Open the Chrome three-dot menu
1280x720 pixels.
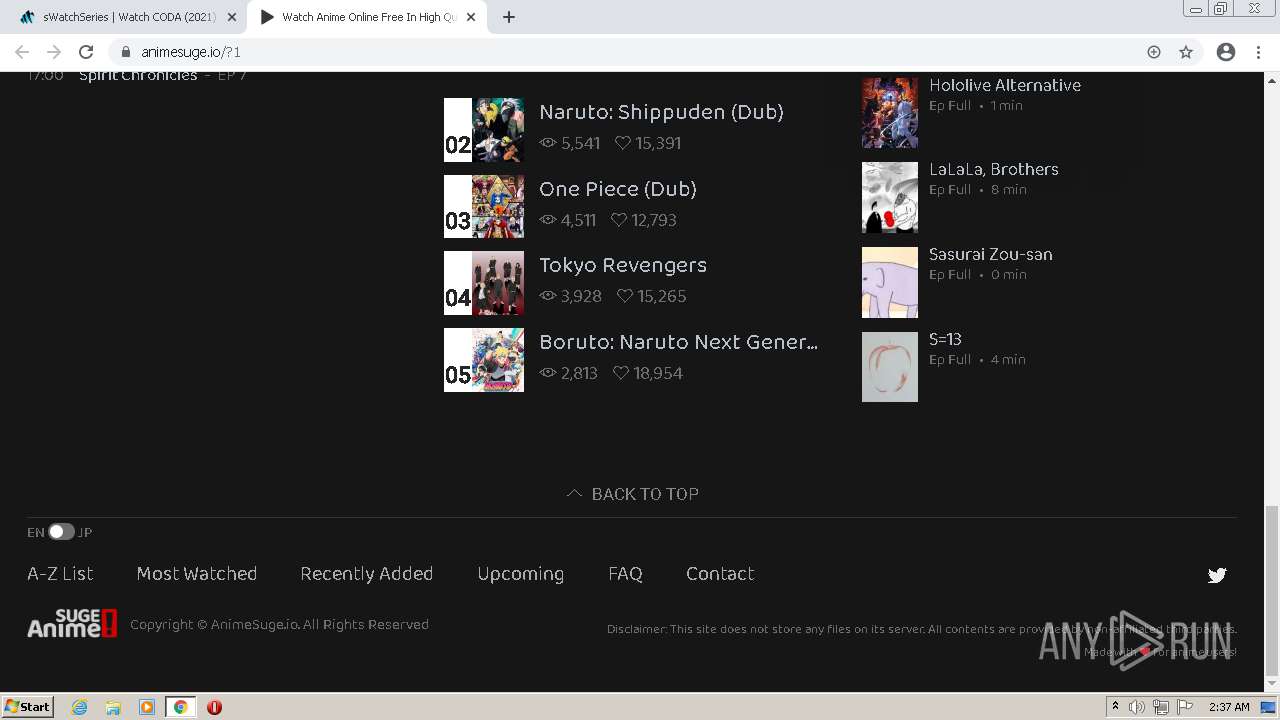click(1258, 52)
